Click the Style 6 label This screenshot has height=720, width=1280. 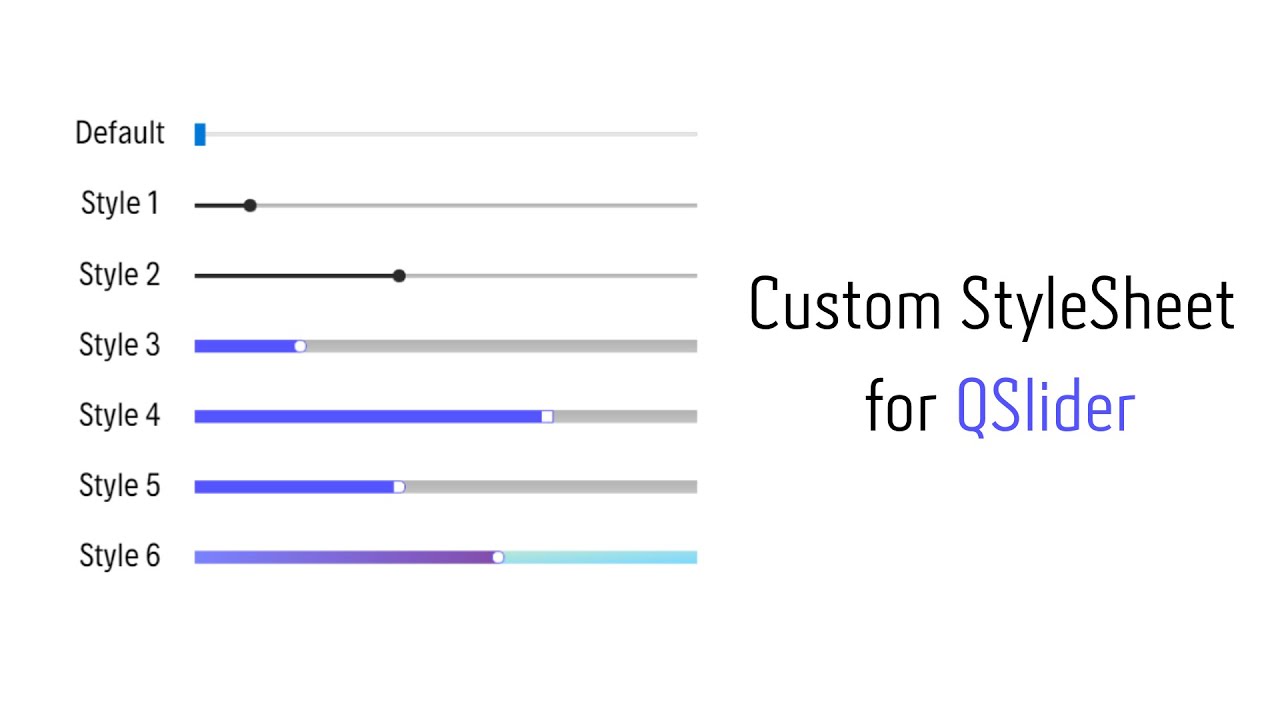[120, 556]
